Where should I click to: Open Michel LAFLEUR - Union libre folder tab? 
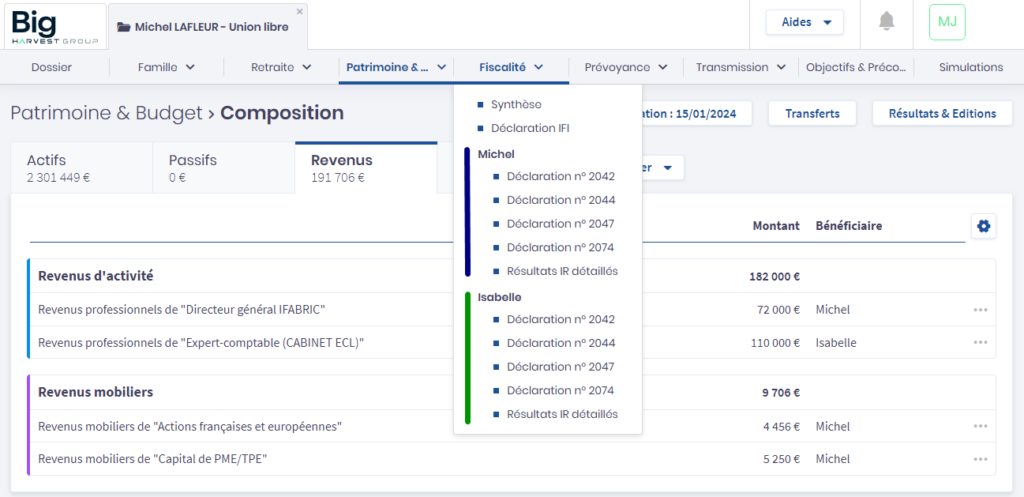click(x=210, y=27)
